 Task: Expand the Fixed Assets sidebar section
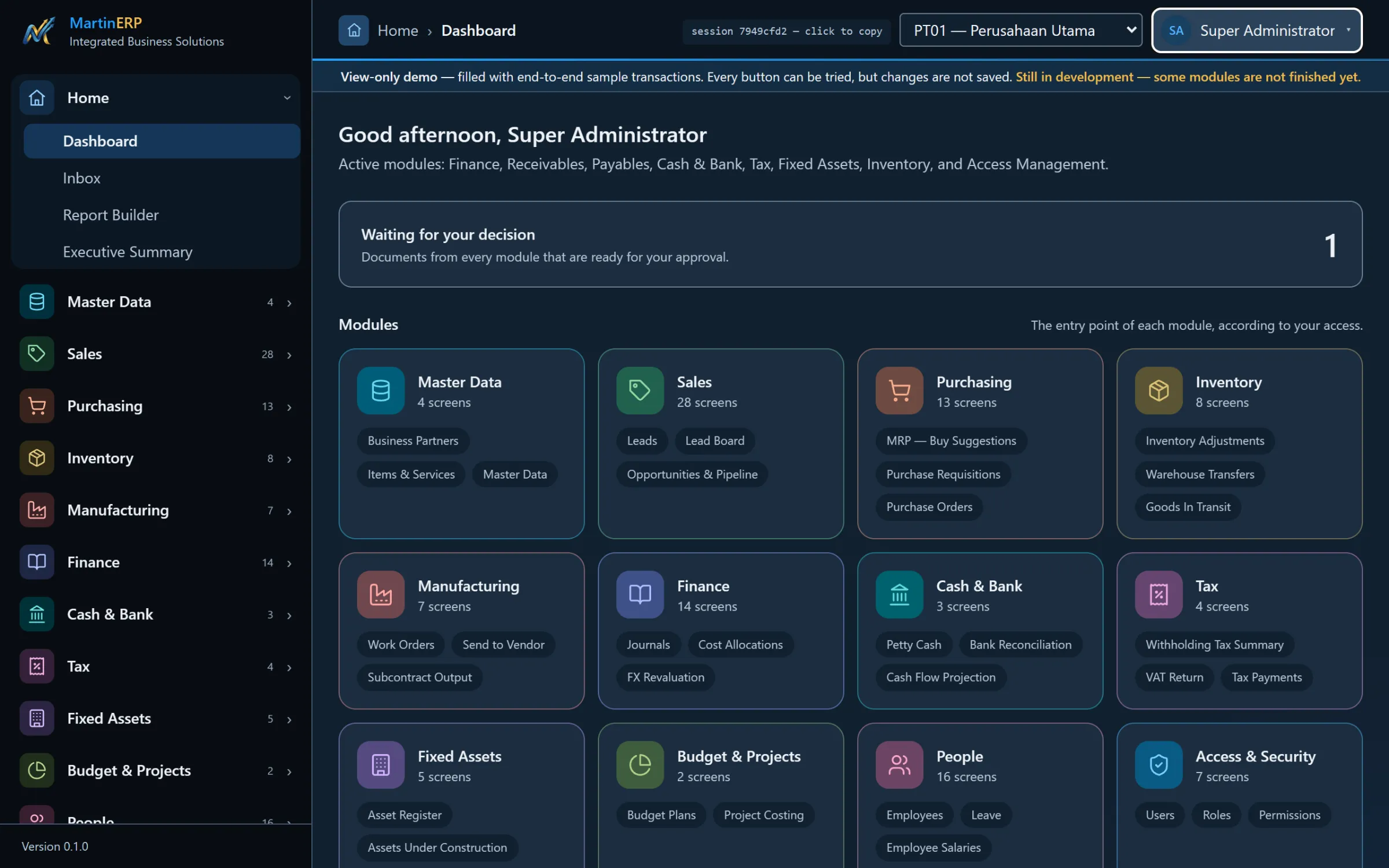pos(156,718)
